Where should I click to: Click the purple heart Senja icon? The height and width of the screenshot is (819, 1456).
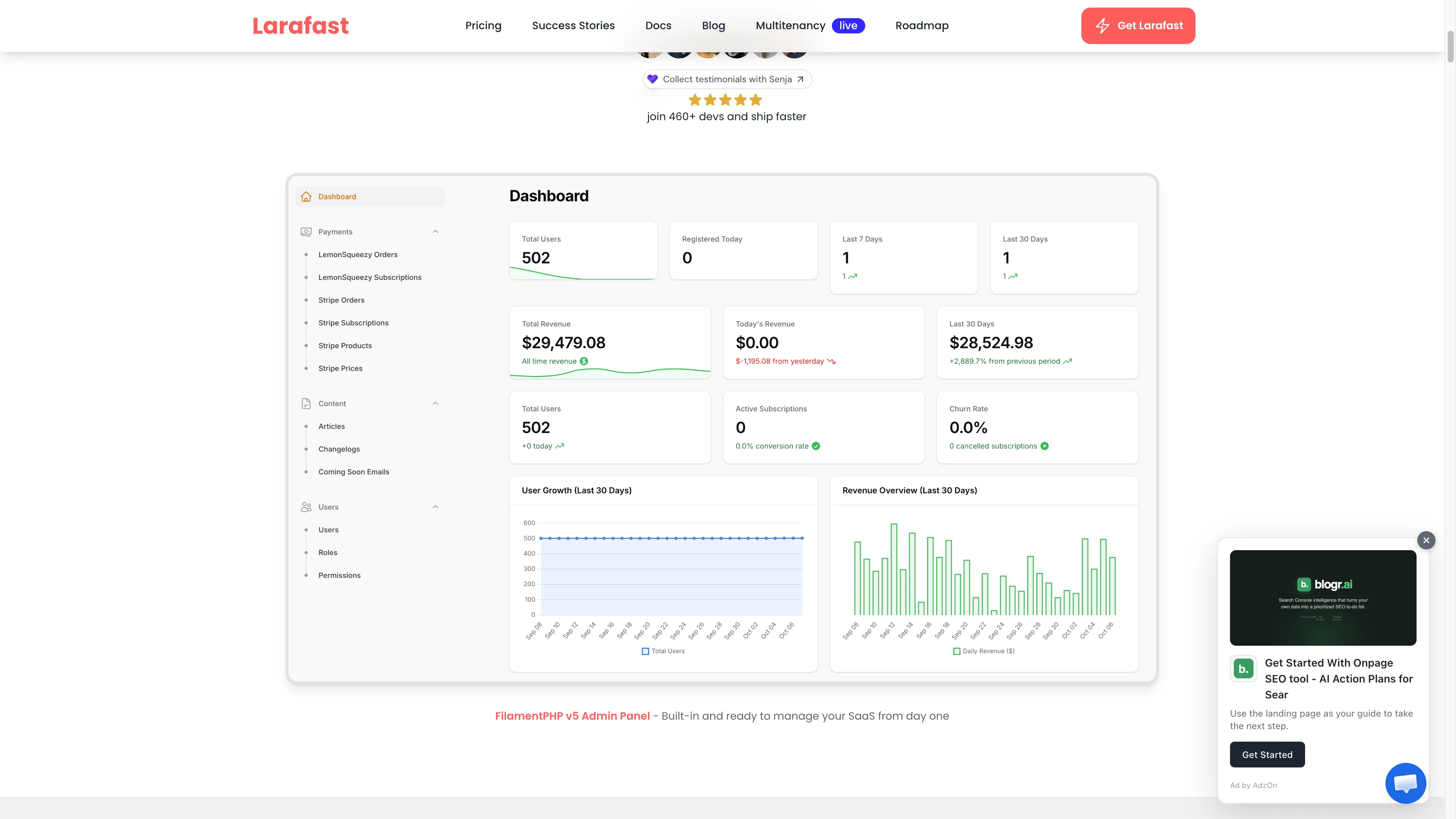[652, 79]
